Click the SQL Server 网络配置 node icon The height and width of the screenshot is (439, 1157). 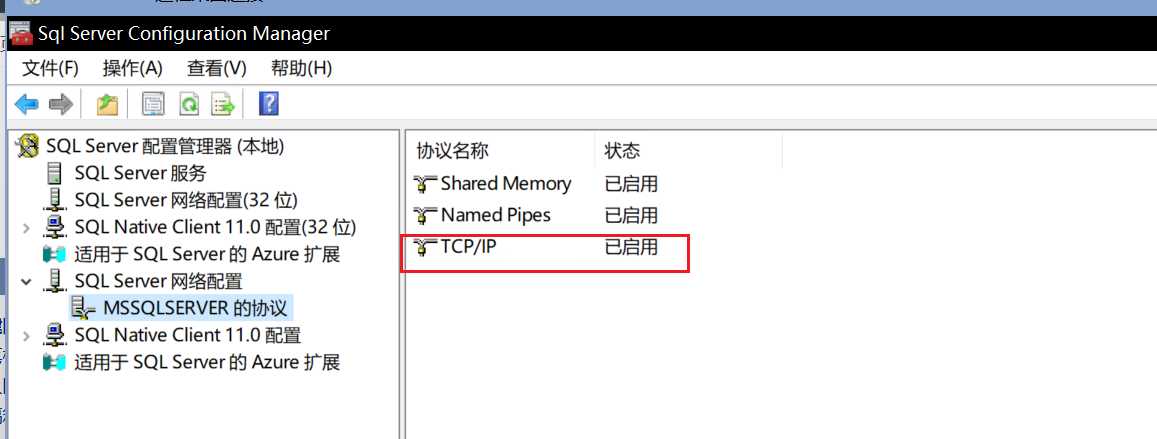54,281
